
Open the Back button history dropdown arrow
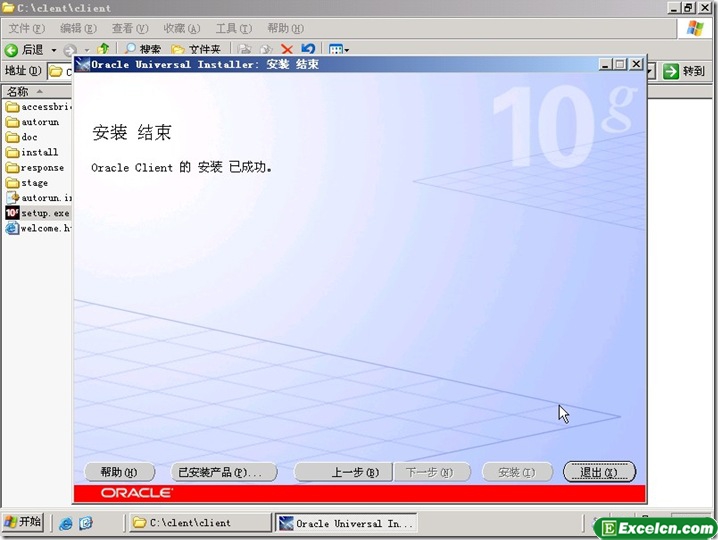(x=54, y=49)
